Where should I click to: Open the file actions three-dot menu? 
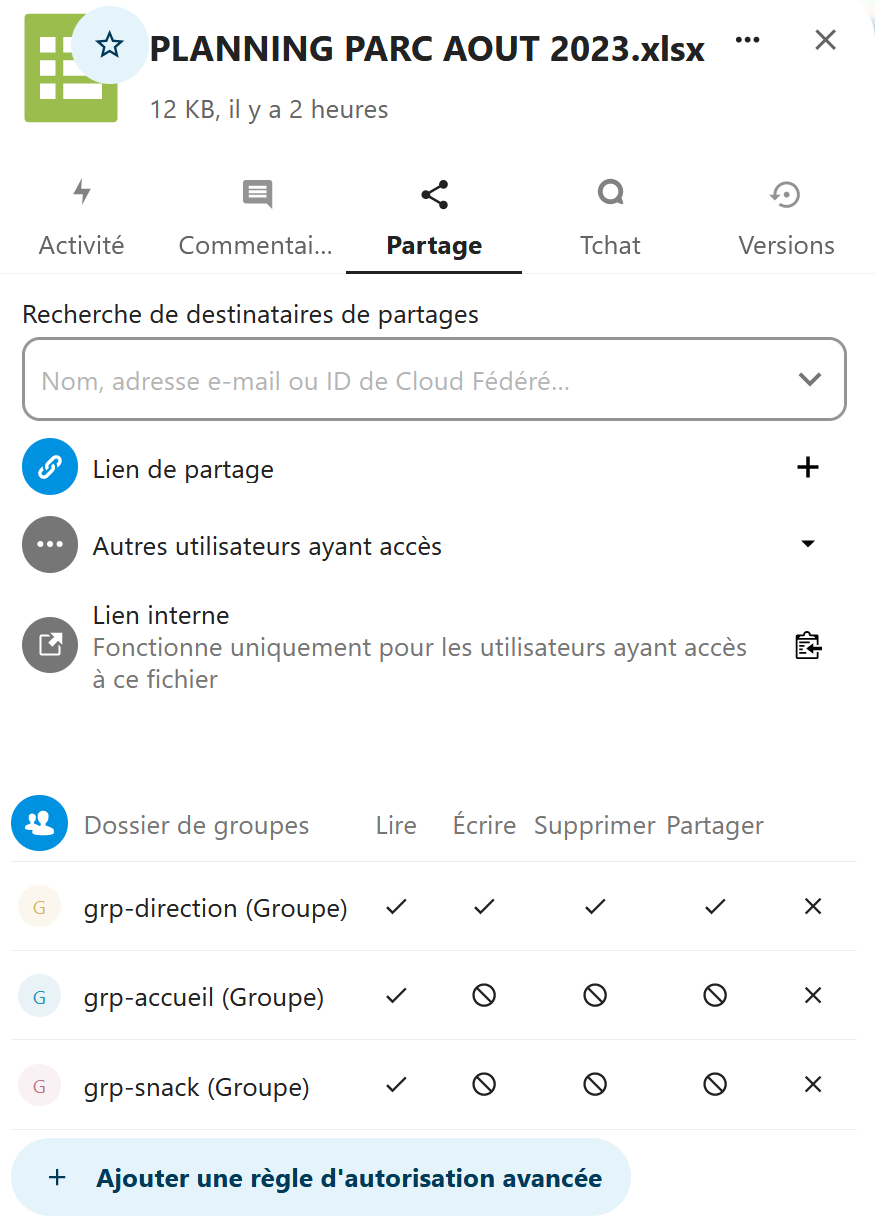(747, 40)
